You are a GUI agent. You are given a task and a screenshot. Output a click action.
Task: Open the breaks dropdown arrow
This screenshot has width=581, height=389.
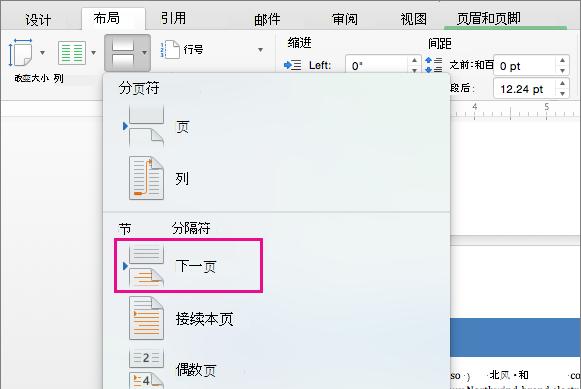point(144,53)
